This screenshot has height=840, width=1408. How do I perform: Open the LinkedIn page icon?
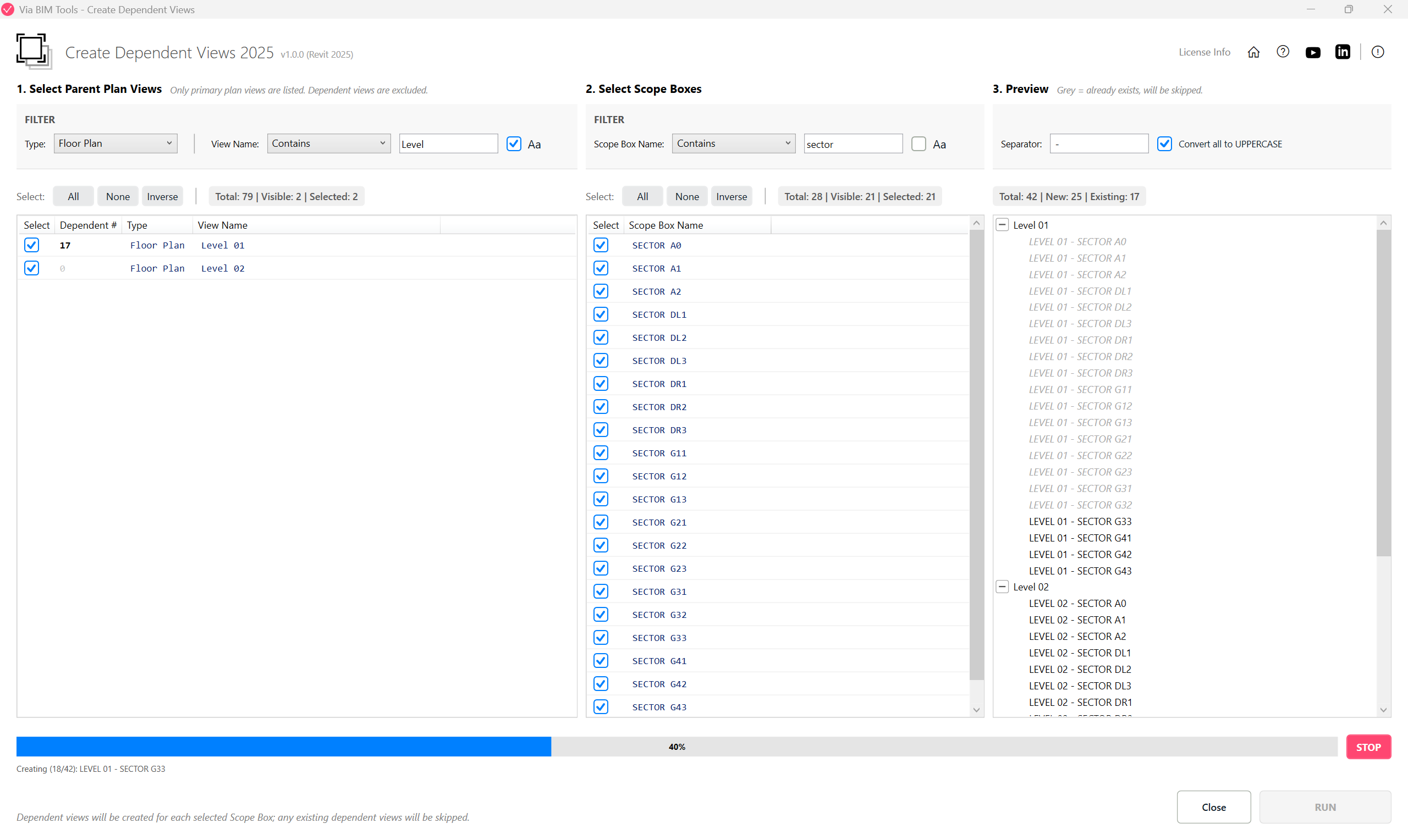click(x=1343, y=52)
